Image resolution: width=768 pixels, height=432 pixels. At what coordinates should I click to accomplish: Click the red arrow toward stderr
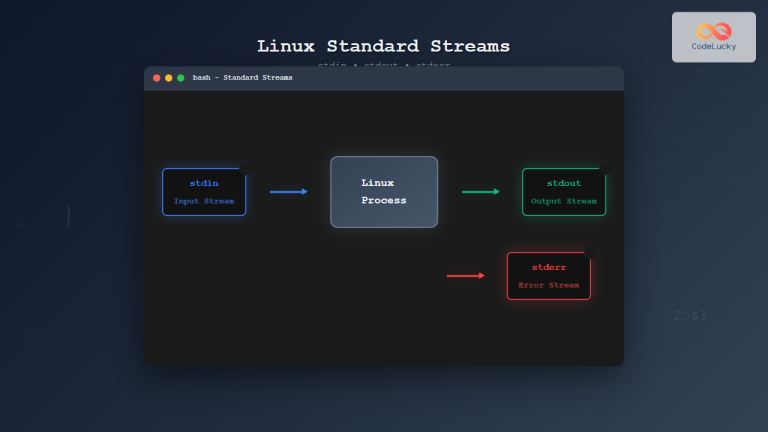(x=466, y=275)
